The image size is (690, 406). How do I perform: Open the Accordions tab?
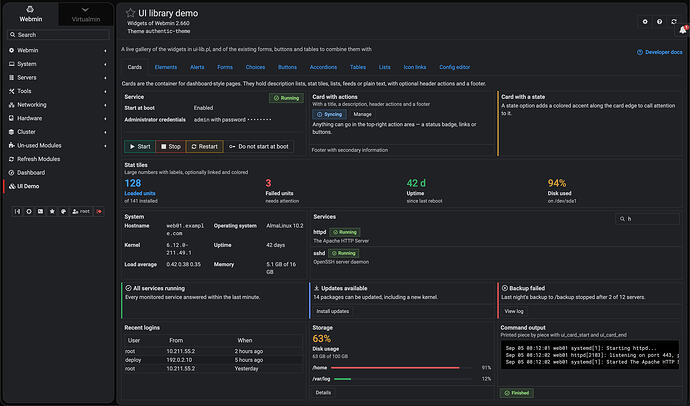click(x=323, y=67)
